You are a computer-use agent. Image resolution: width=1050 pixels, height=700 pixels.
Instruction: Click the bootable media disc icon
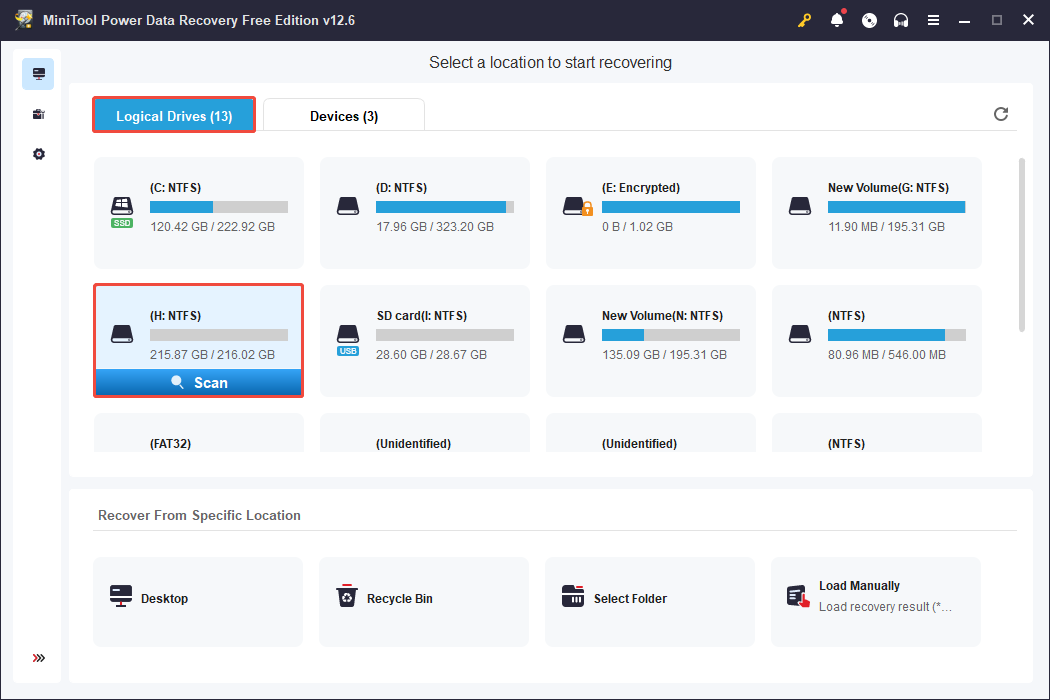pos(869,20)
